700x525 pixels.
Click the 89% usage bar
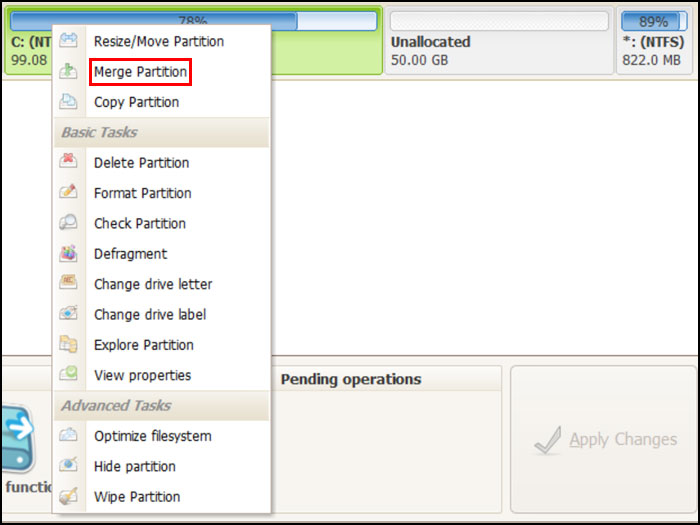pos(654,21)
